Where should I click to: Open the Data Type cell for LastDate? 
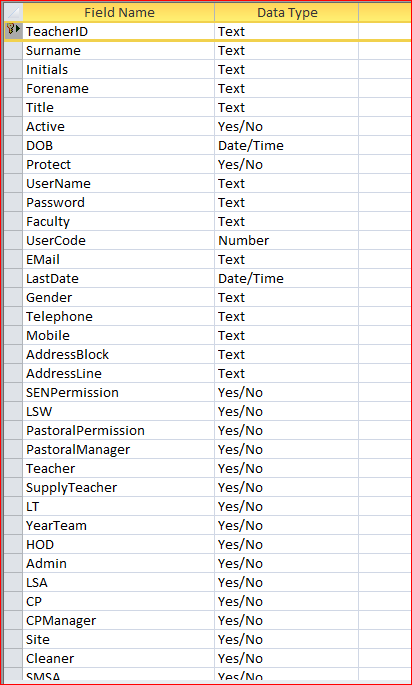(x=287, y=278)
